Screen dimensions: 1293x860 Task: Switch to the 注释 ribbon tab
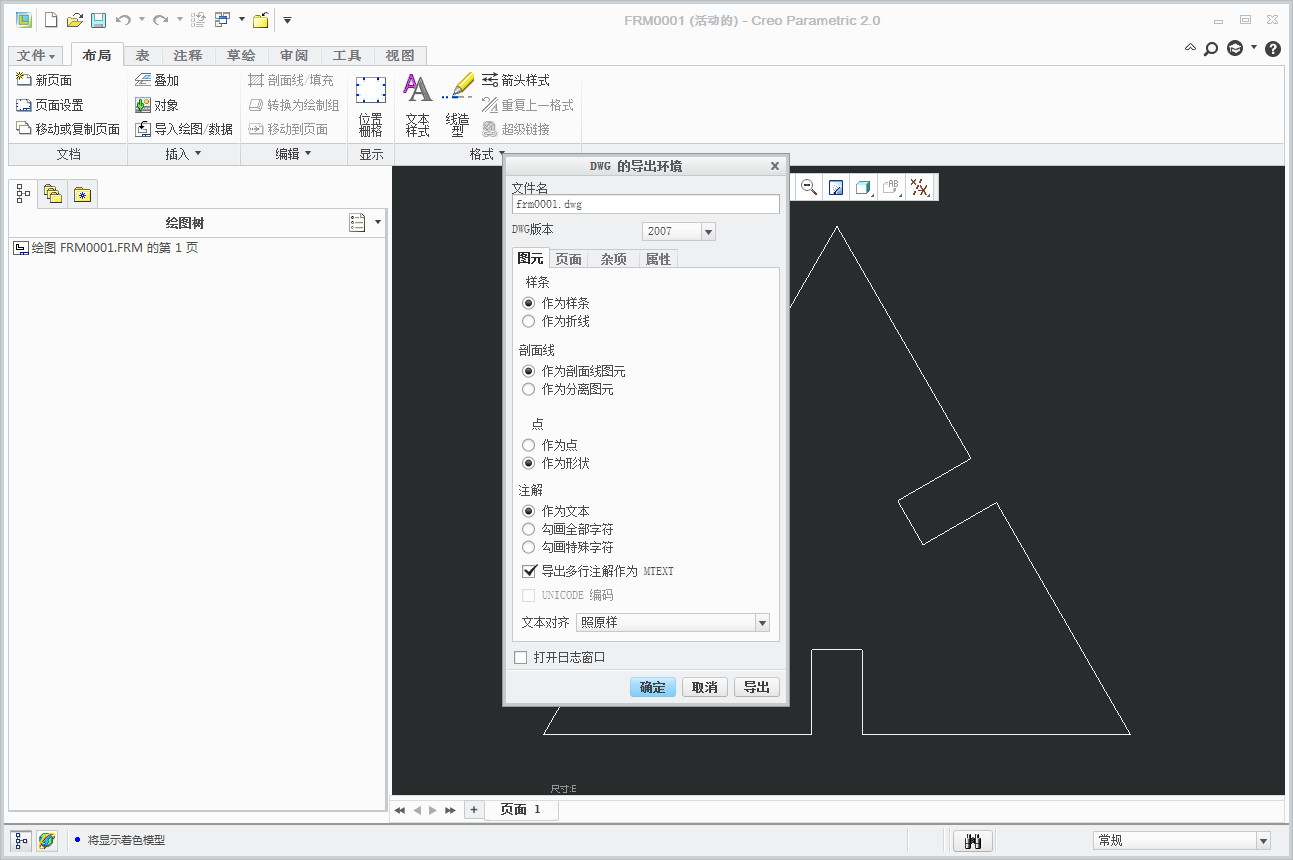(x=187, y=56)
